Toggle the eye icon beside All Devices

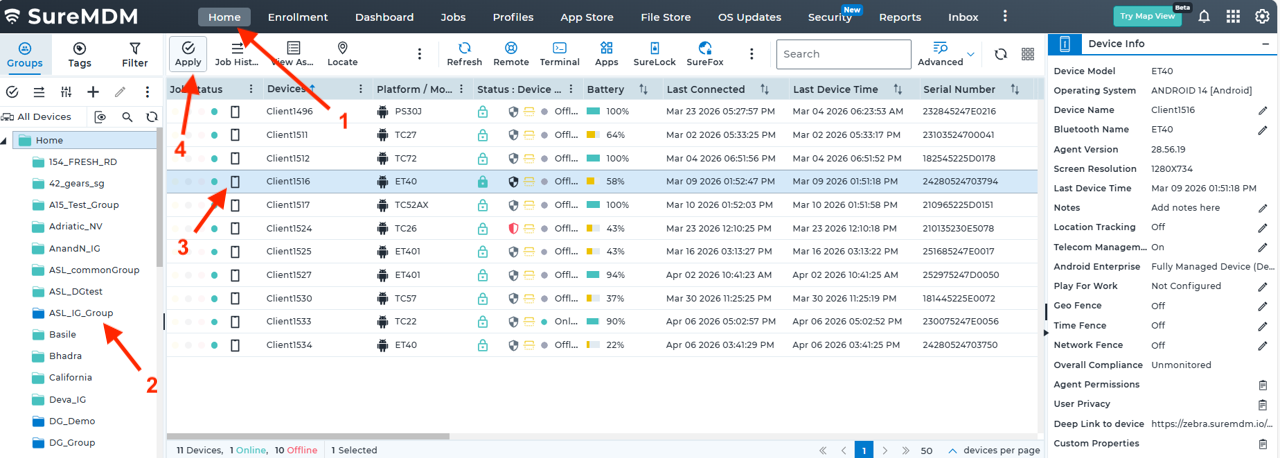100,117
